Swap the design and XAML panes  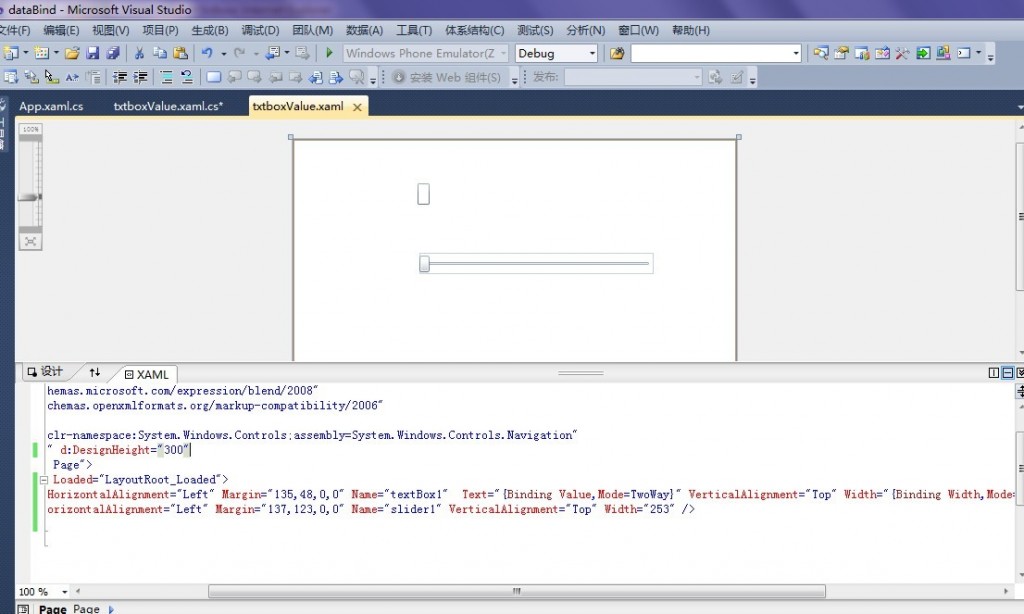[95, 373]
